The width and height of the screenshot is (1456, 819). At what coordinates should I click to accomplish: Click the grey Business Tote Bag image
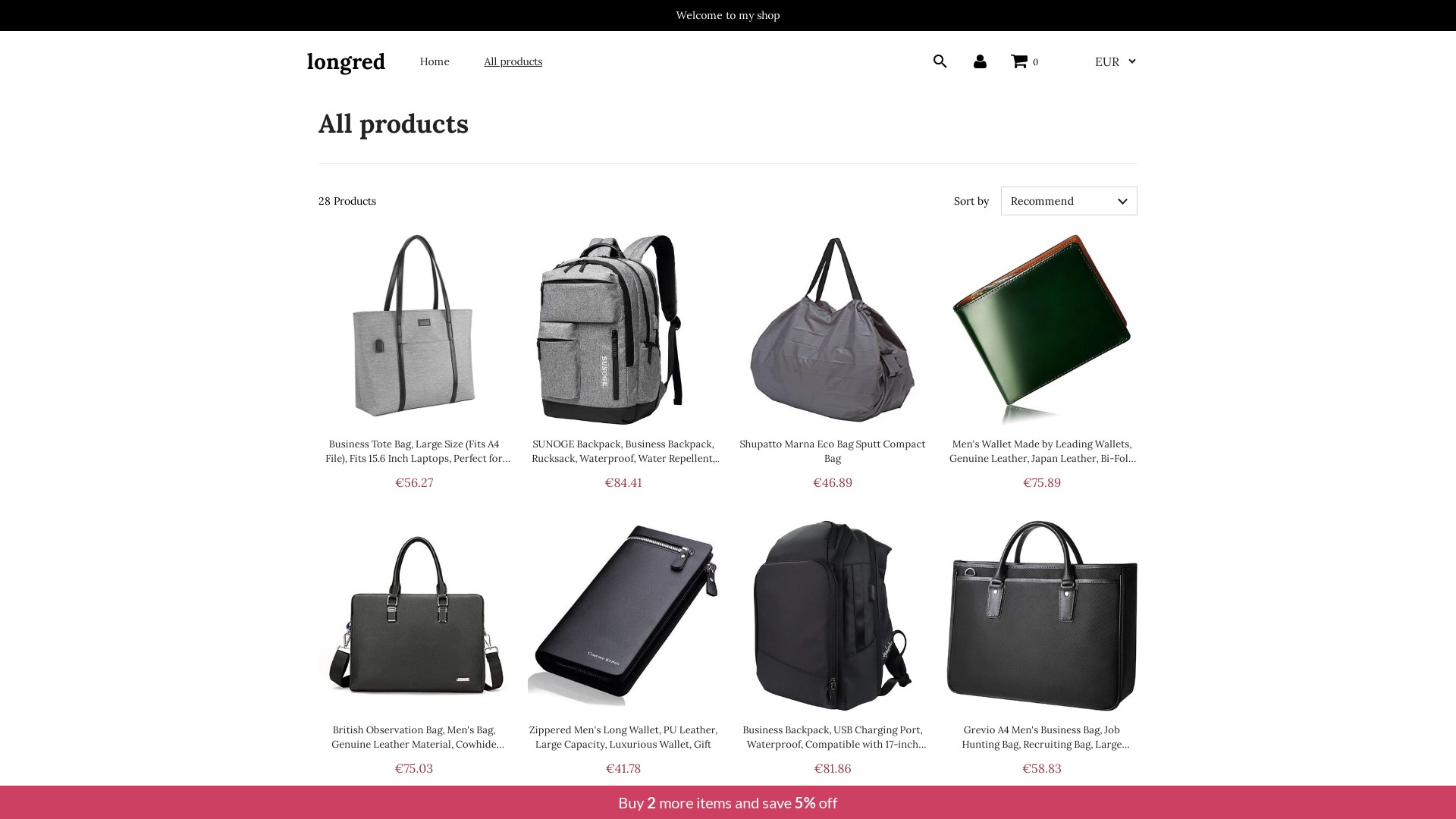tap(414, 329)
